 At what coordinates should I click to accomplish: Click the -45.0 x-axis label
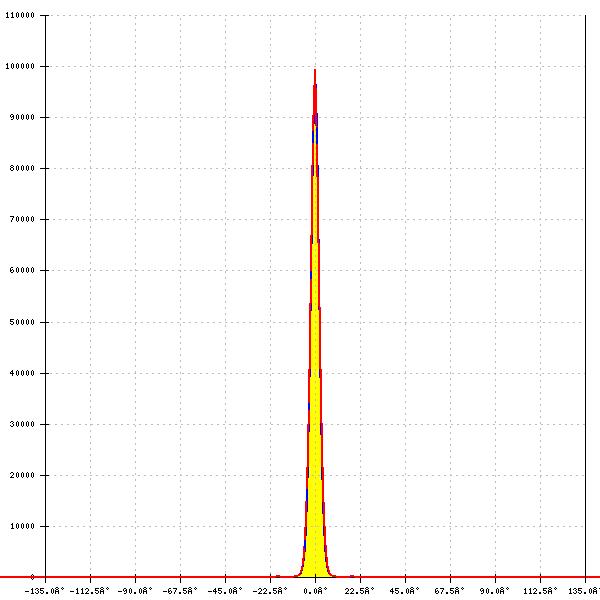225,591
